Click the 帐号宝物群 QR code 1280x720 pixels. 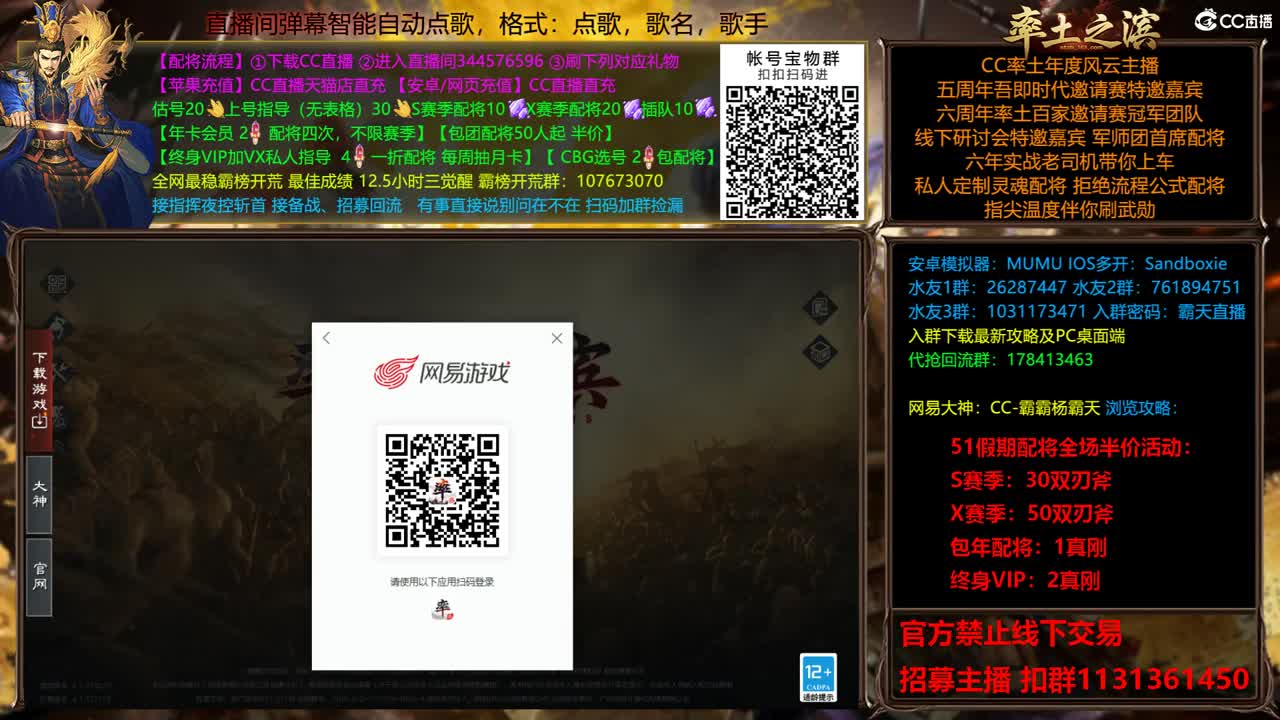pyautogui.click(x=792, y=151)
